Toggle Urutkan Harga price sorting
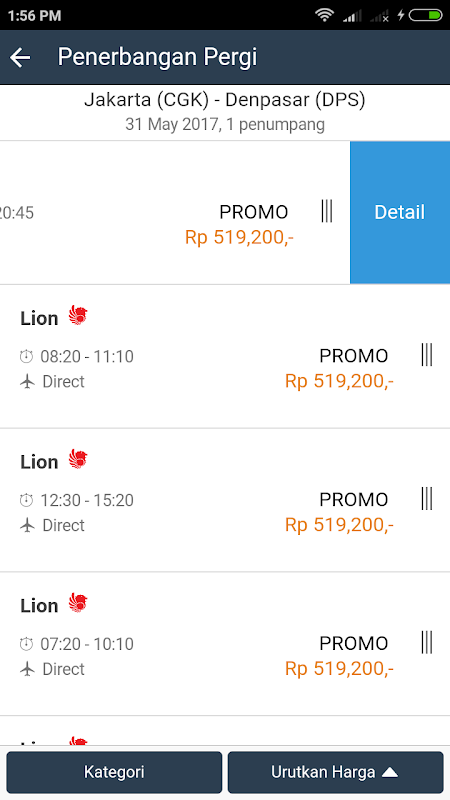Screen dimensions: 450x800 pyautogui.click(x=336, y=772)
